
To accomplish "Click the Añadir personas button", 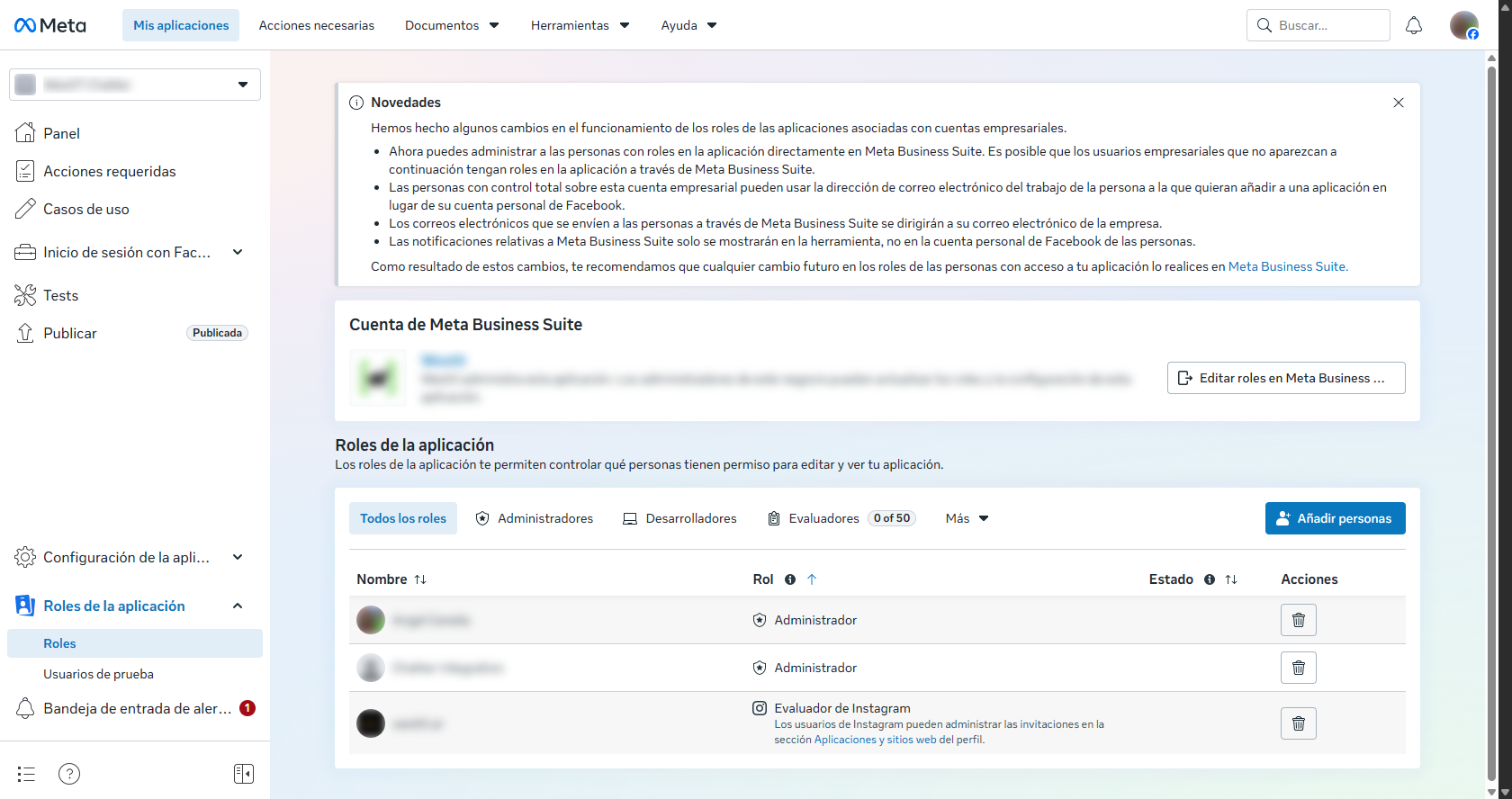I will coord(1336,518).
